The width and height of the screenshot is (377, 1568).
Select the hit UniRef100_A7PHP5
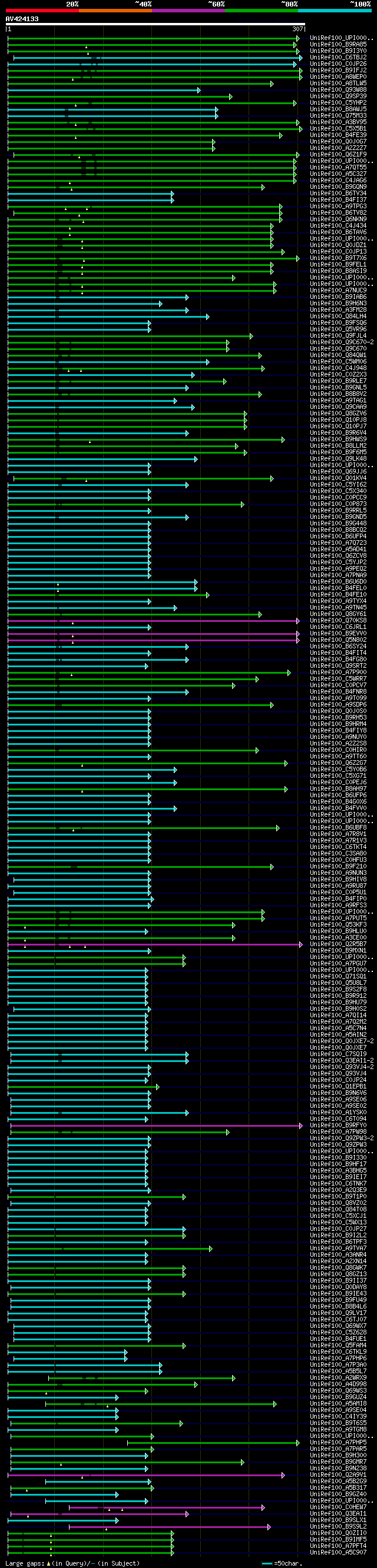point(338,1443)
